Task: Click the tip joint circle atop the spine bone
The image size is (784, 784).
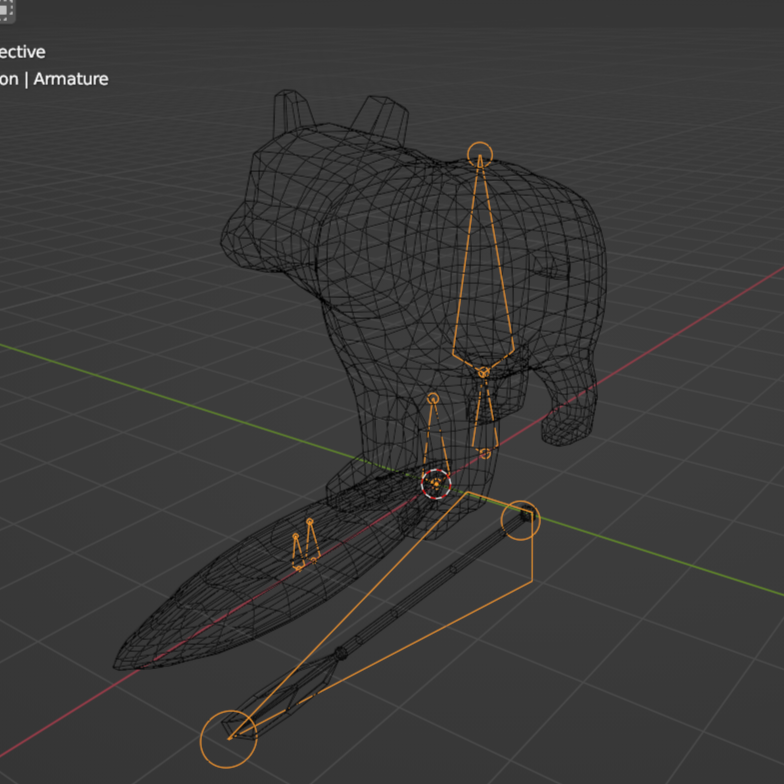Action: point(480,154)
